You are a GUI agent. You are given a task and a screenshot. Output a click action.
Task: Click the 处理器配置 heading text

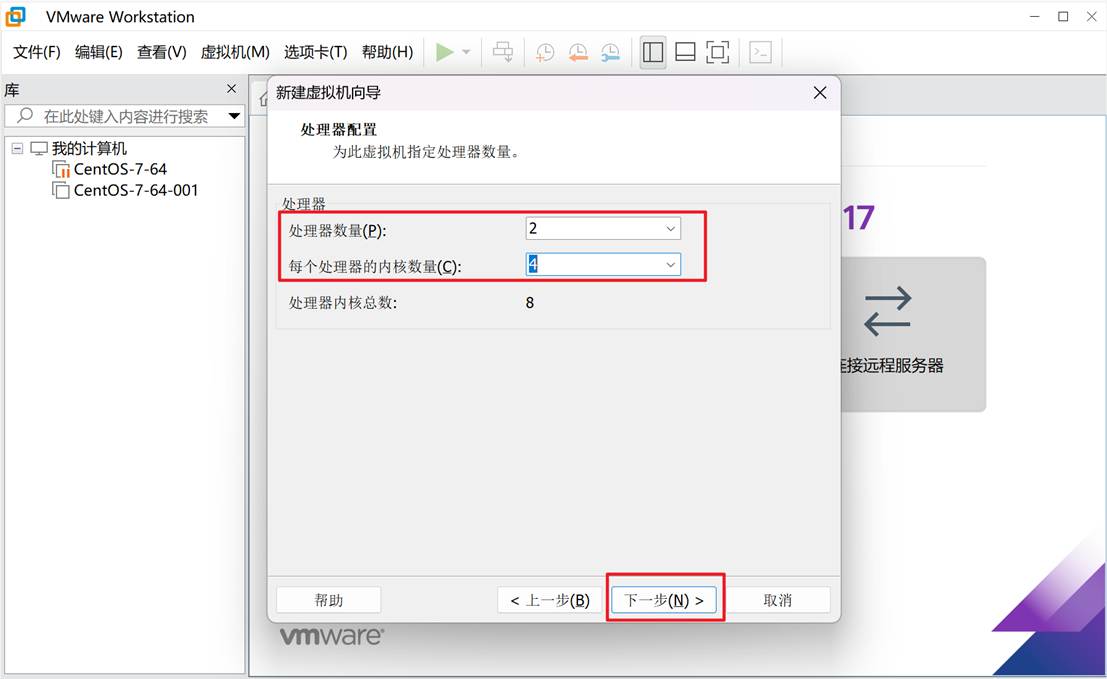click(339, 130)
